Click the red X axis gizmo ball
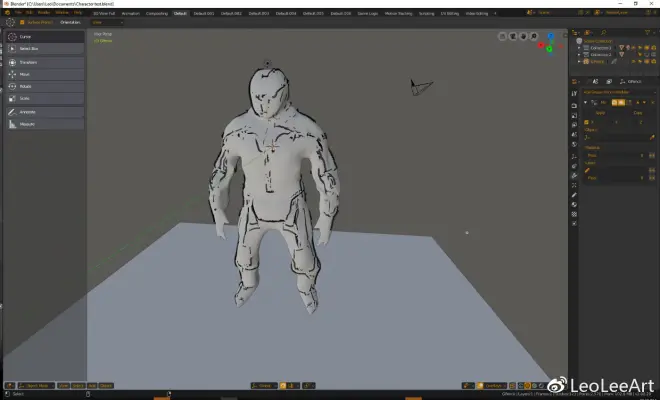 point(541,45)
